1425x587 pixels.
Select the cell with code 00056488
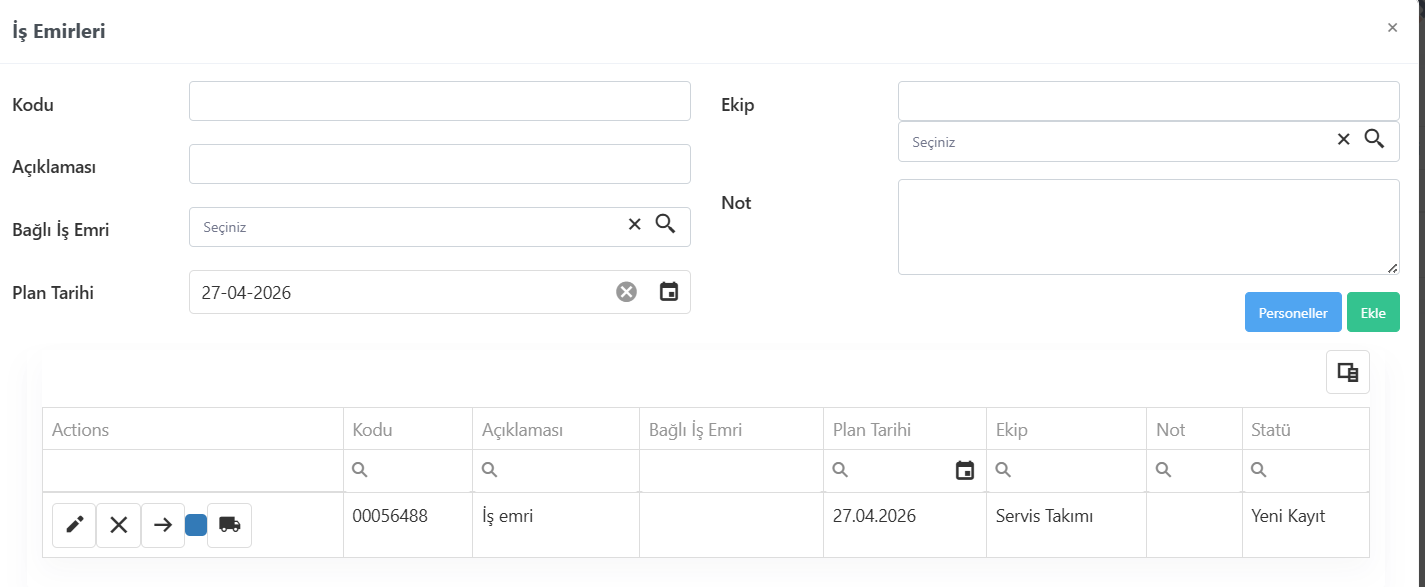(408, 525)
